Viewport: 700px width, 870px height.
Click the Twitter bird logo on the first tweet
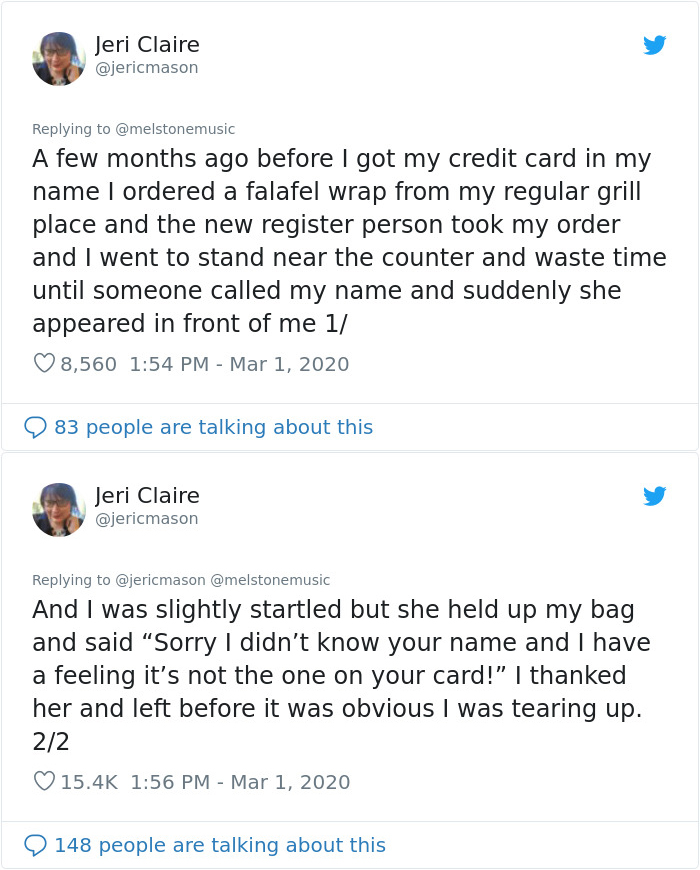[x=655, y=45]
